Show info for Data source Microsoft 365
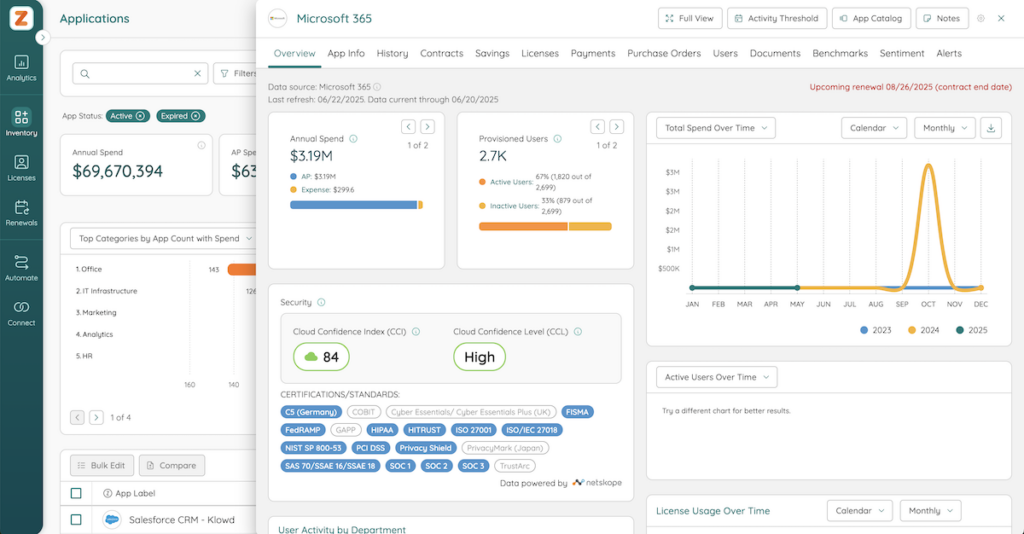 tap(377, 87)
